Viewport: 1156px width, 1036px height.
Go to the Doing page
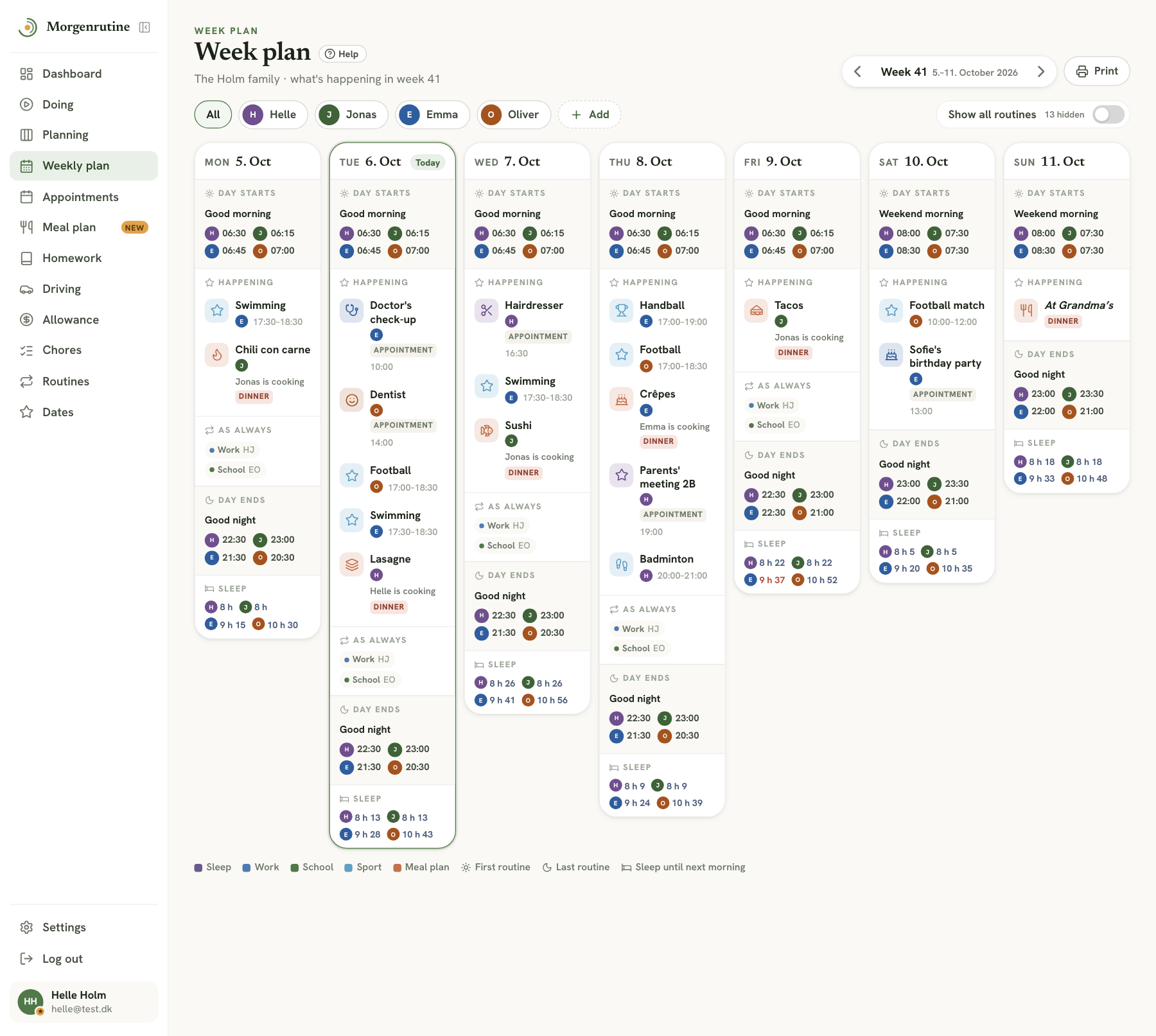click(83, 105)
